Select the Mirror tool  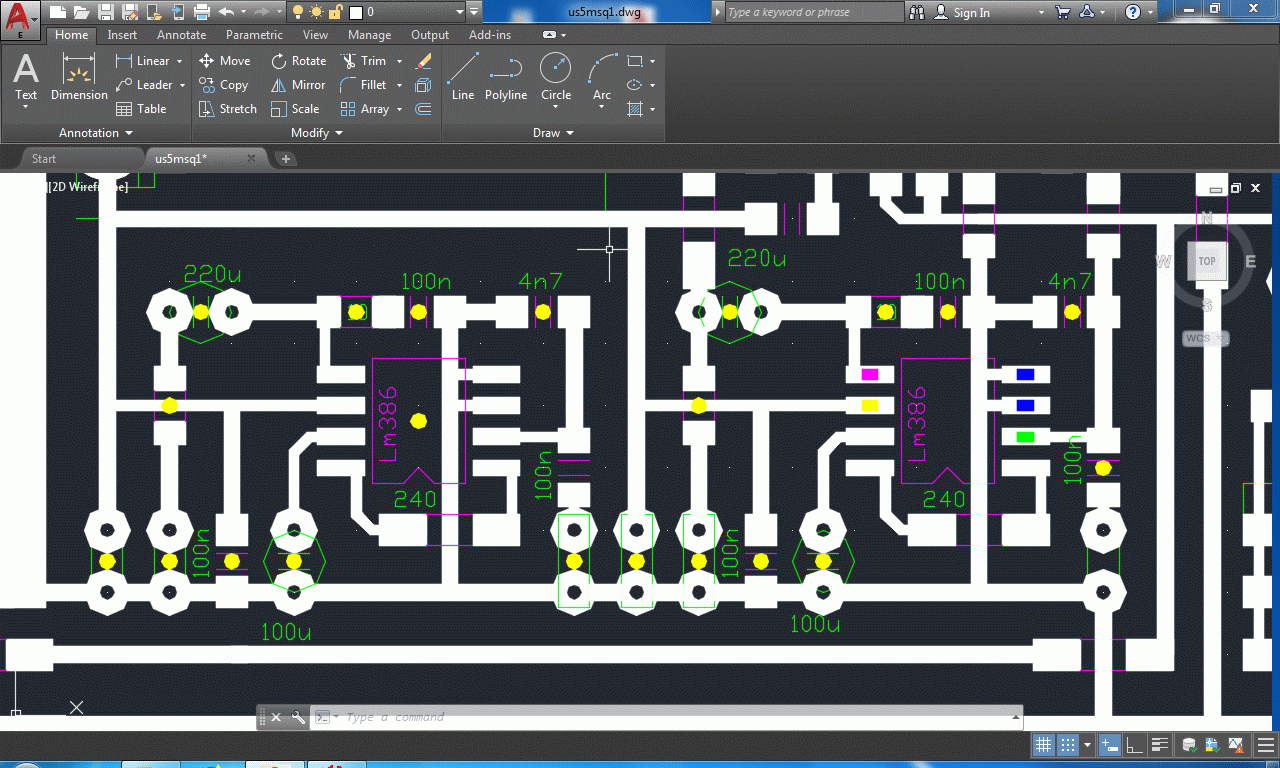(298, 85)
